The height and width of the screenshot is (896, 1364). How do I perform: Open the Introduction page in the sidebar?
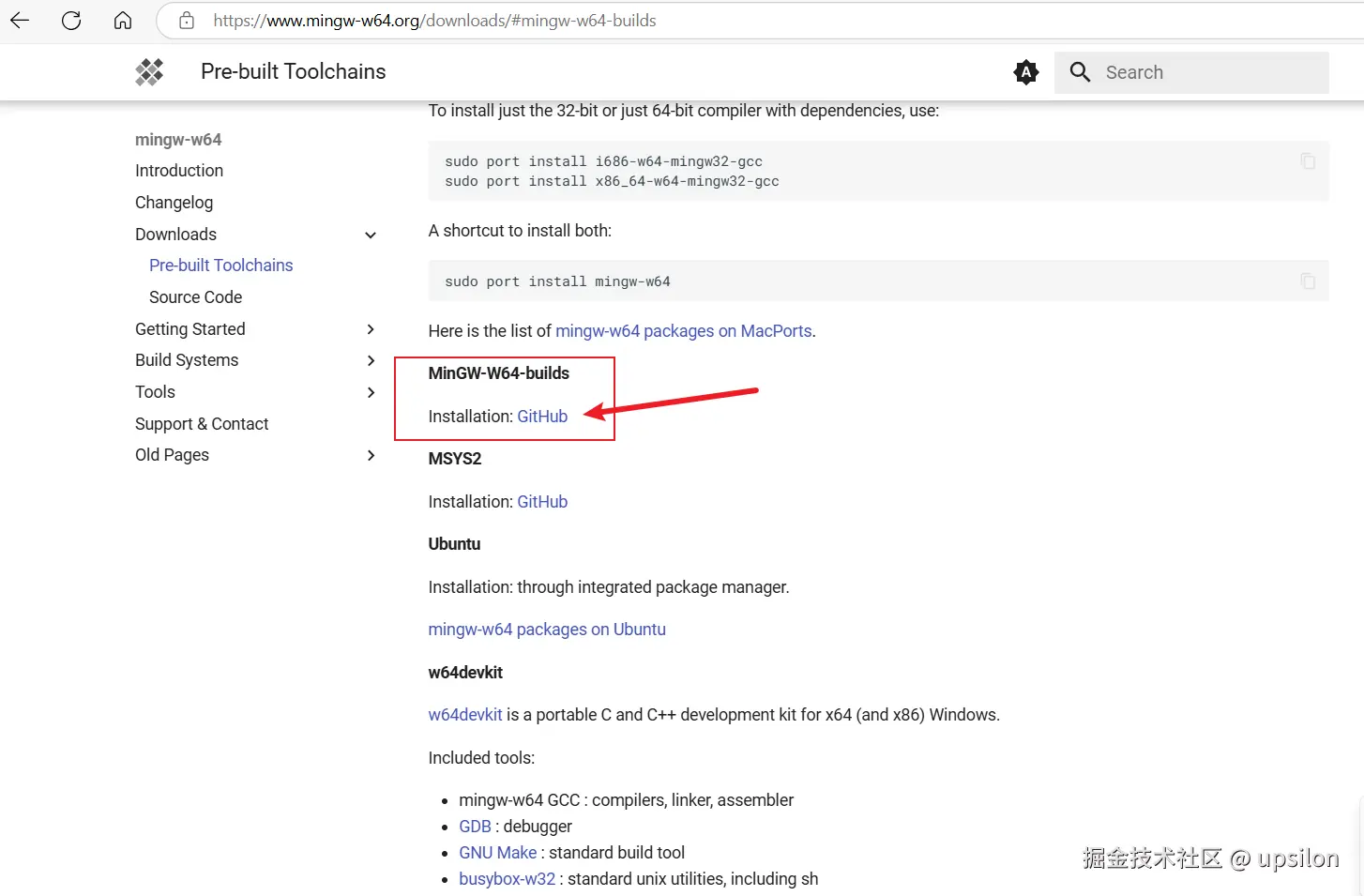(x=179, y=171)
